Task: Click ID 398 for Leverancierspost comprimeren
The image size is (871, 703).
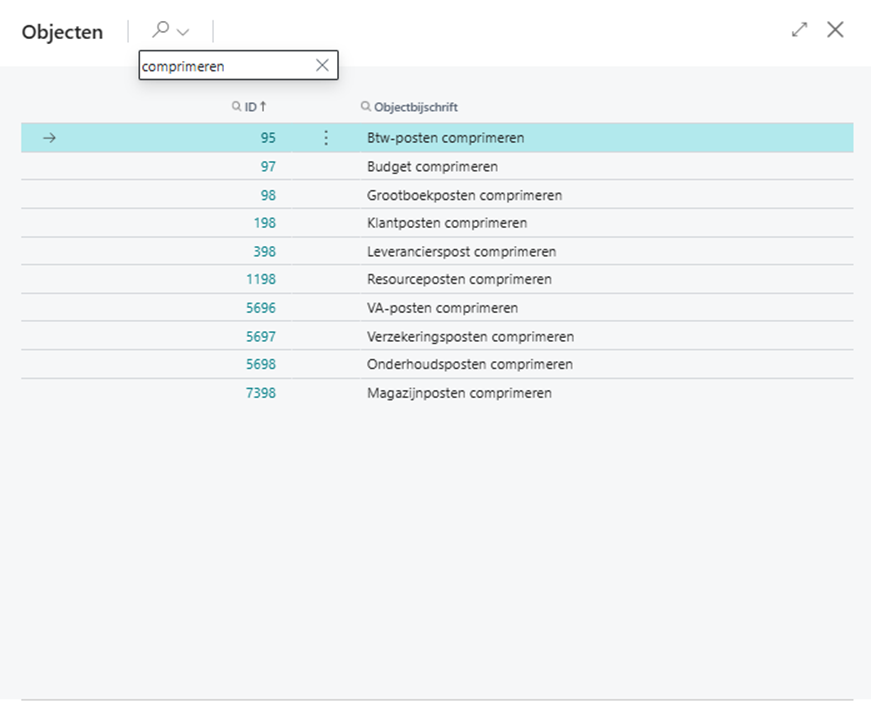Action: click(x=264, y=251)
